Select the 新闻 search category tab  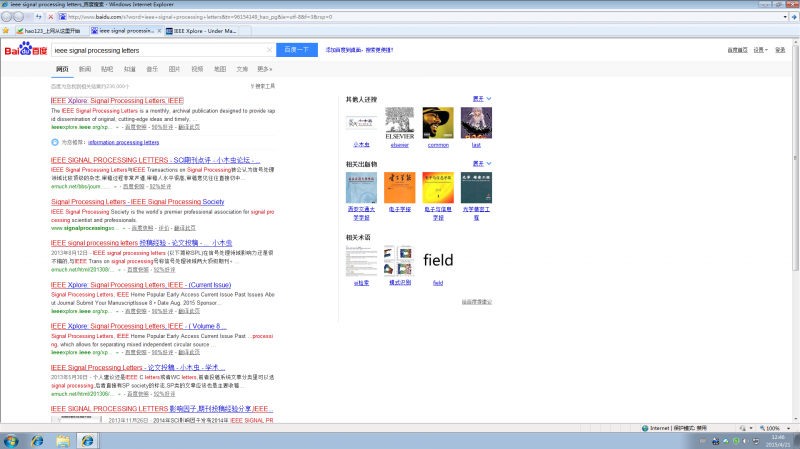(85, 69)
